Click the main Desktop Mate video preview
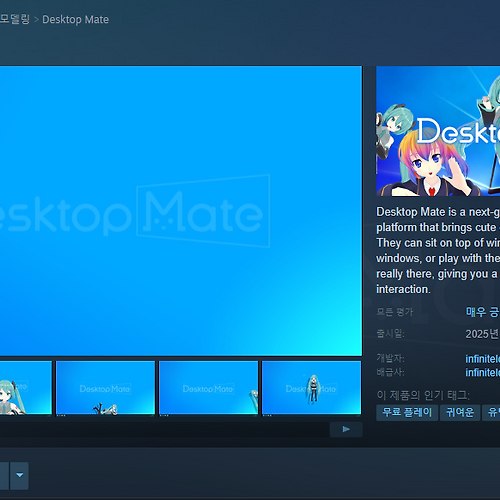The width and height of the screenshot is (500, 500). click(x=181, y=211)
